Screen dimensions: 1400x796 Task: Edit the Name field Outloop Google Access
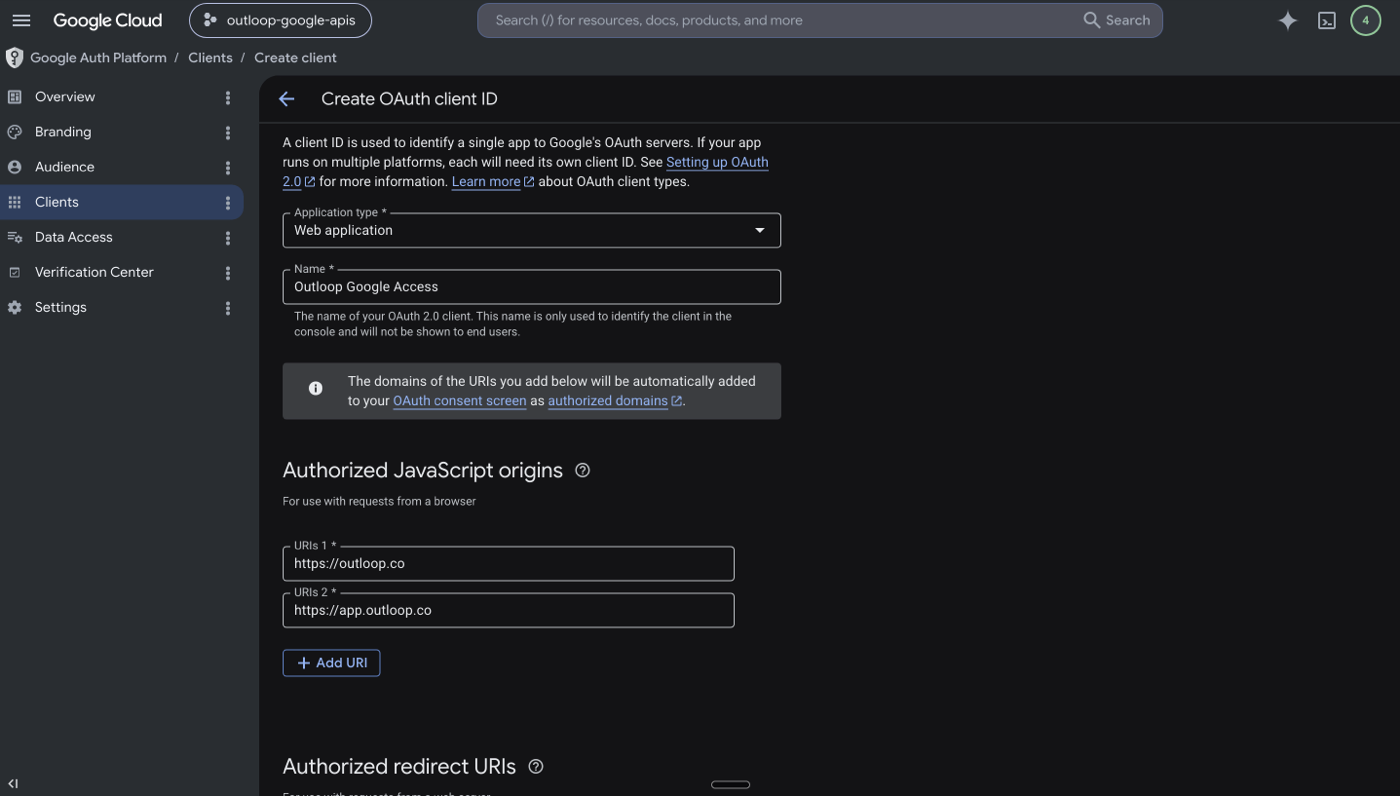(x=531, y=287)
